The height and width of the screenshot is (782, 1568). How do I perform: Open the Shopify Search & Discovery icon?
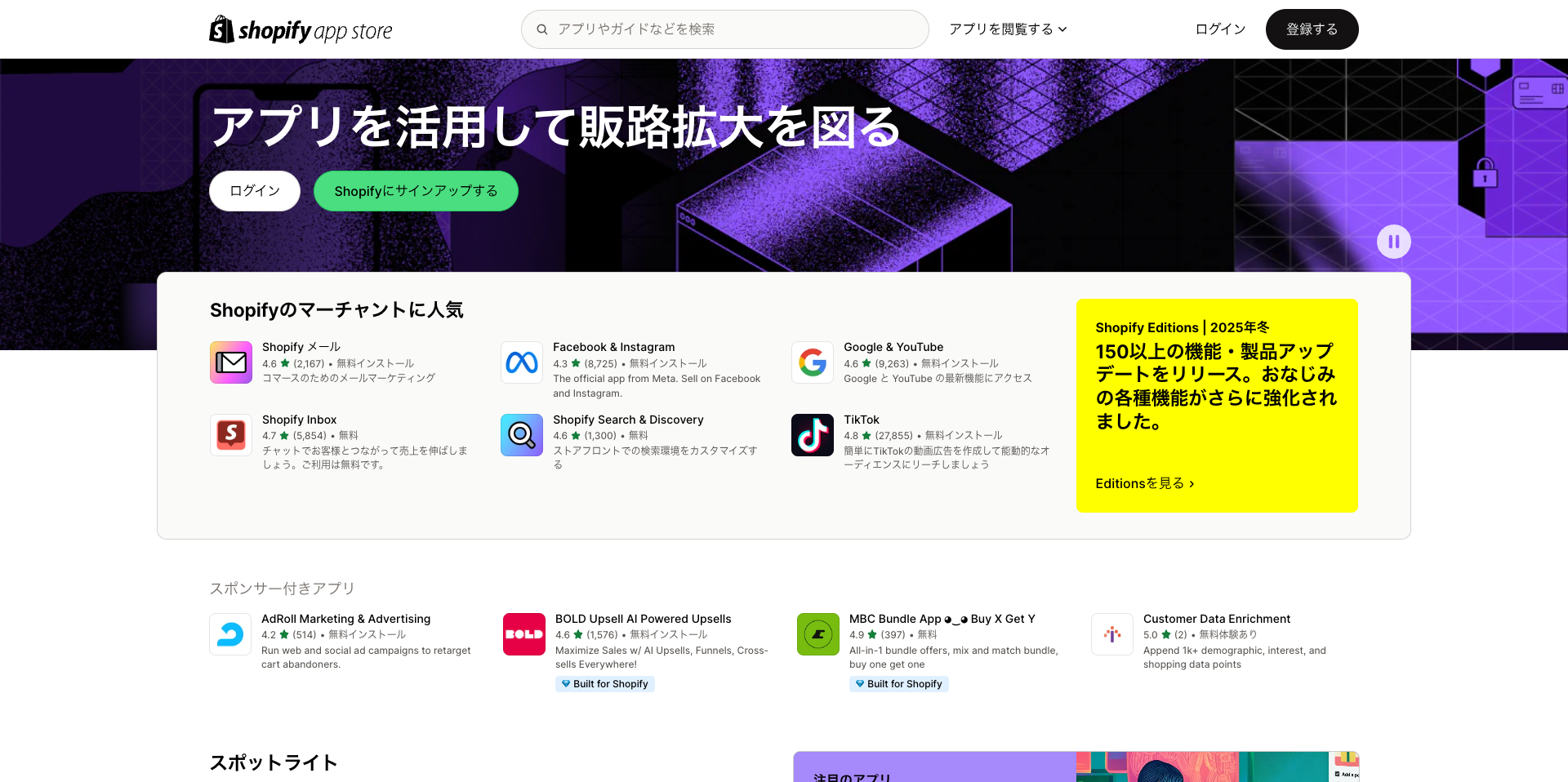tap(522, 434)
